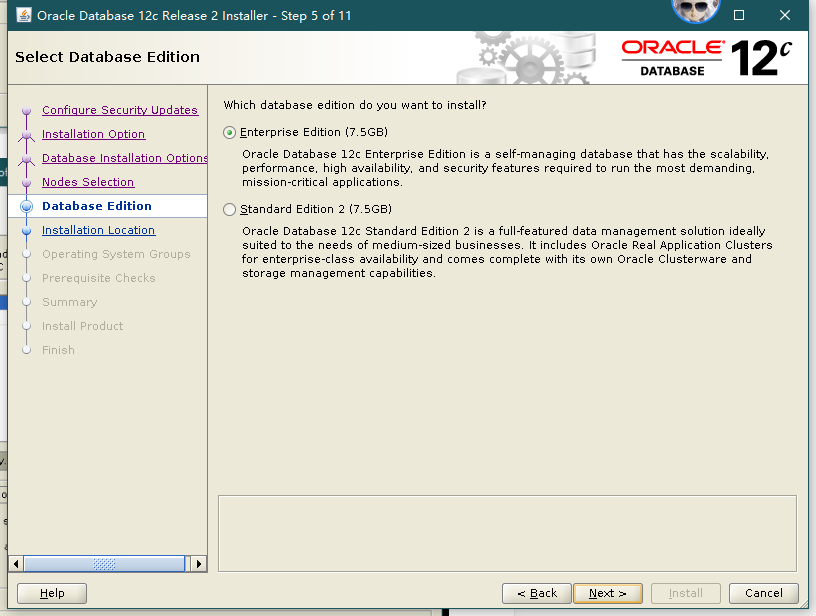Screen dimensions: 816x616
Task: Open Configure Security Updates step
Action: pyautogui.click(x=120, y=110)
